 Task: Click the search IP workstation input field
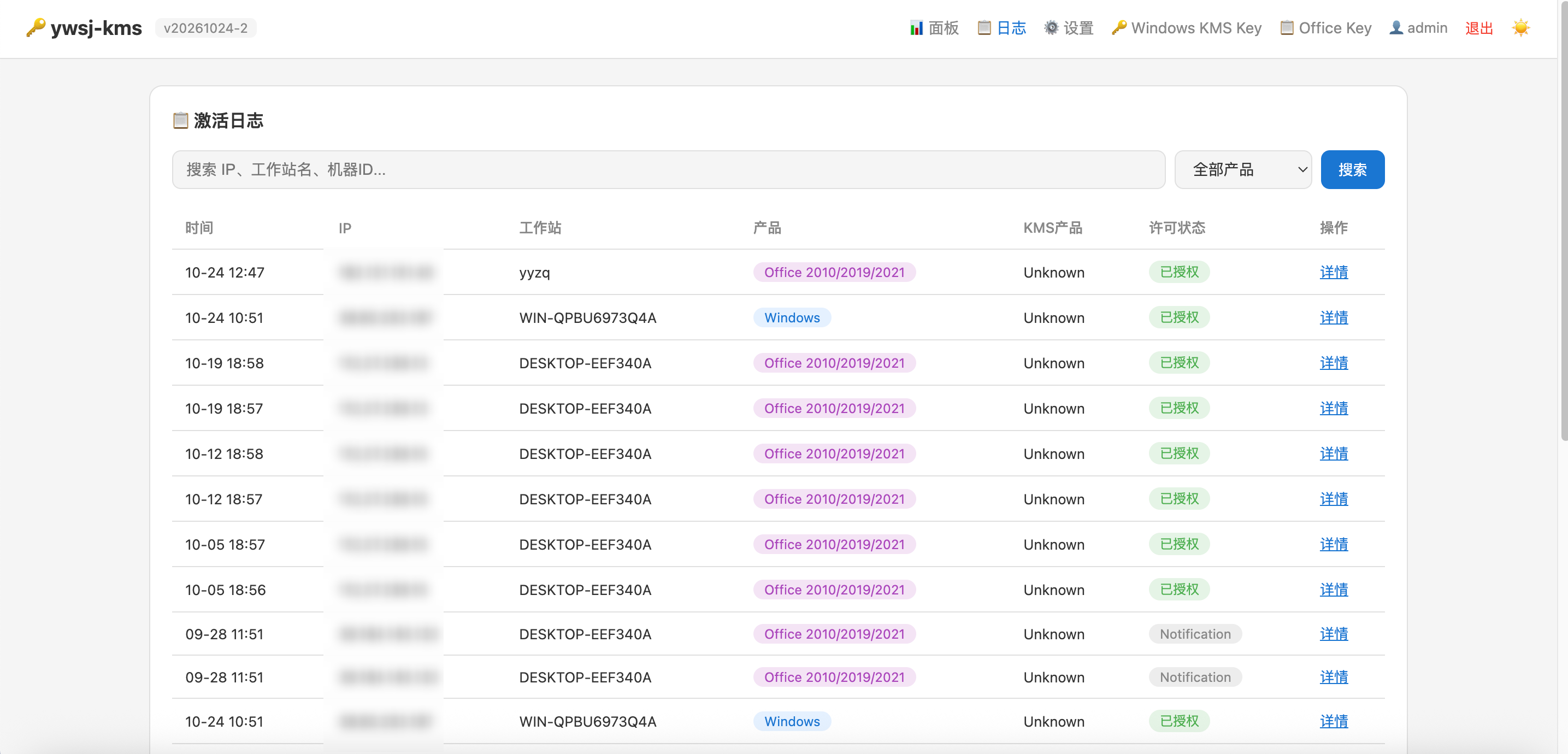[x=668, y=170]
